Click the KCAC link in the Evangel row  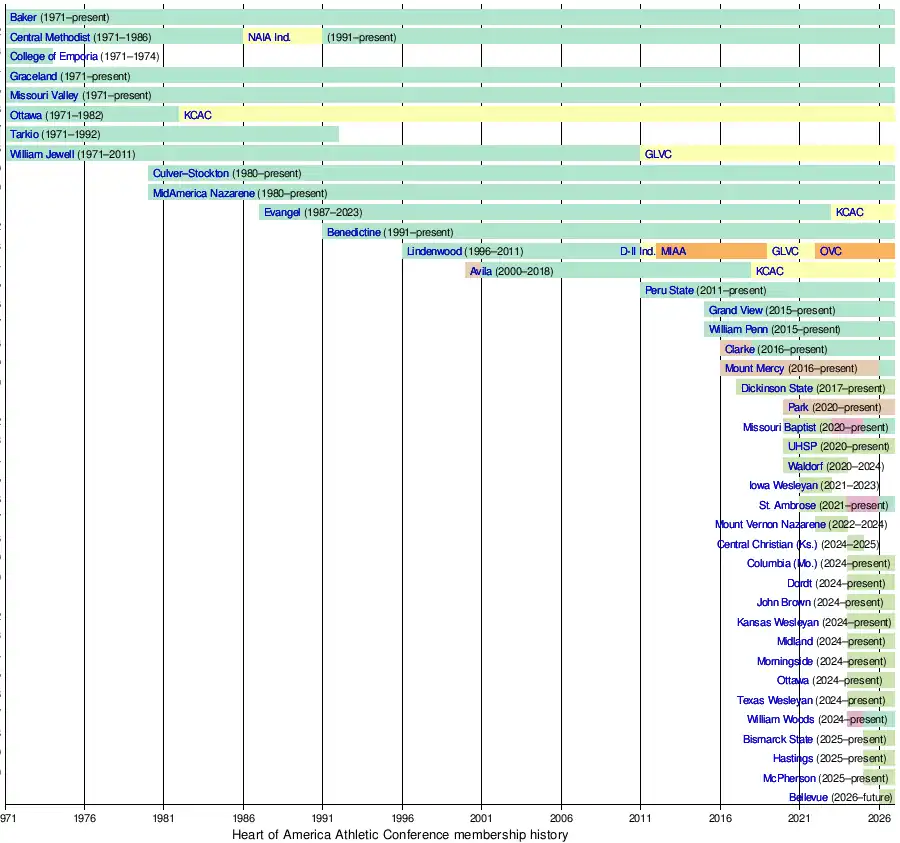coord(850,212)
